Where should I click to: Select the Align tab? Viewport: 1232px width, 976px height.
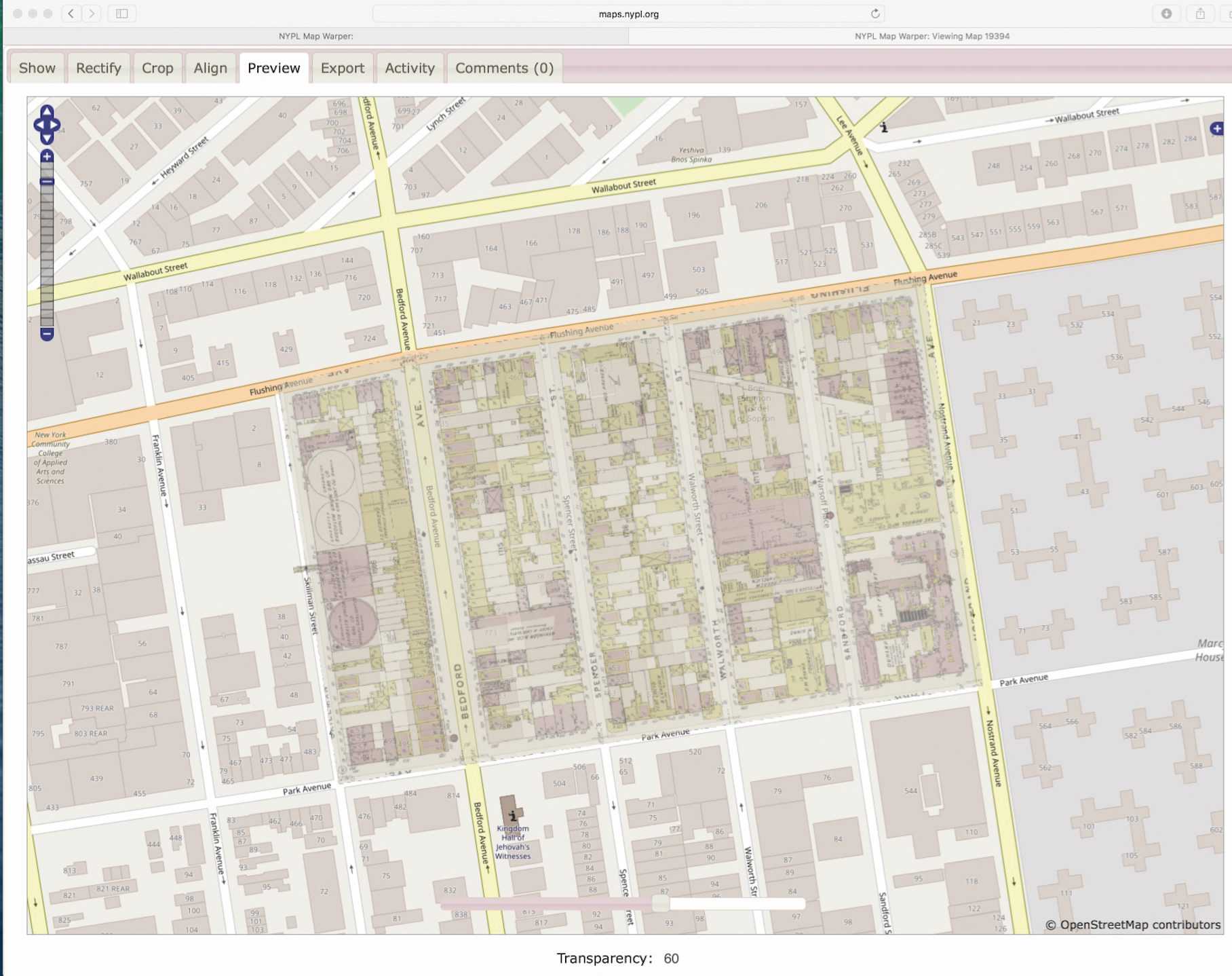point(210,68)
